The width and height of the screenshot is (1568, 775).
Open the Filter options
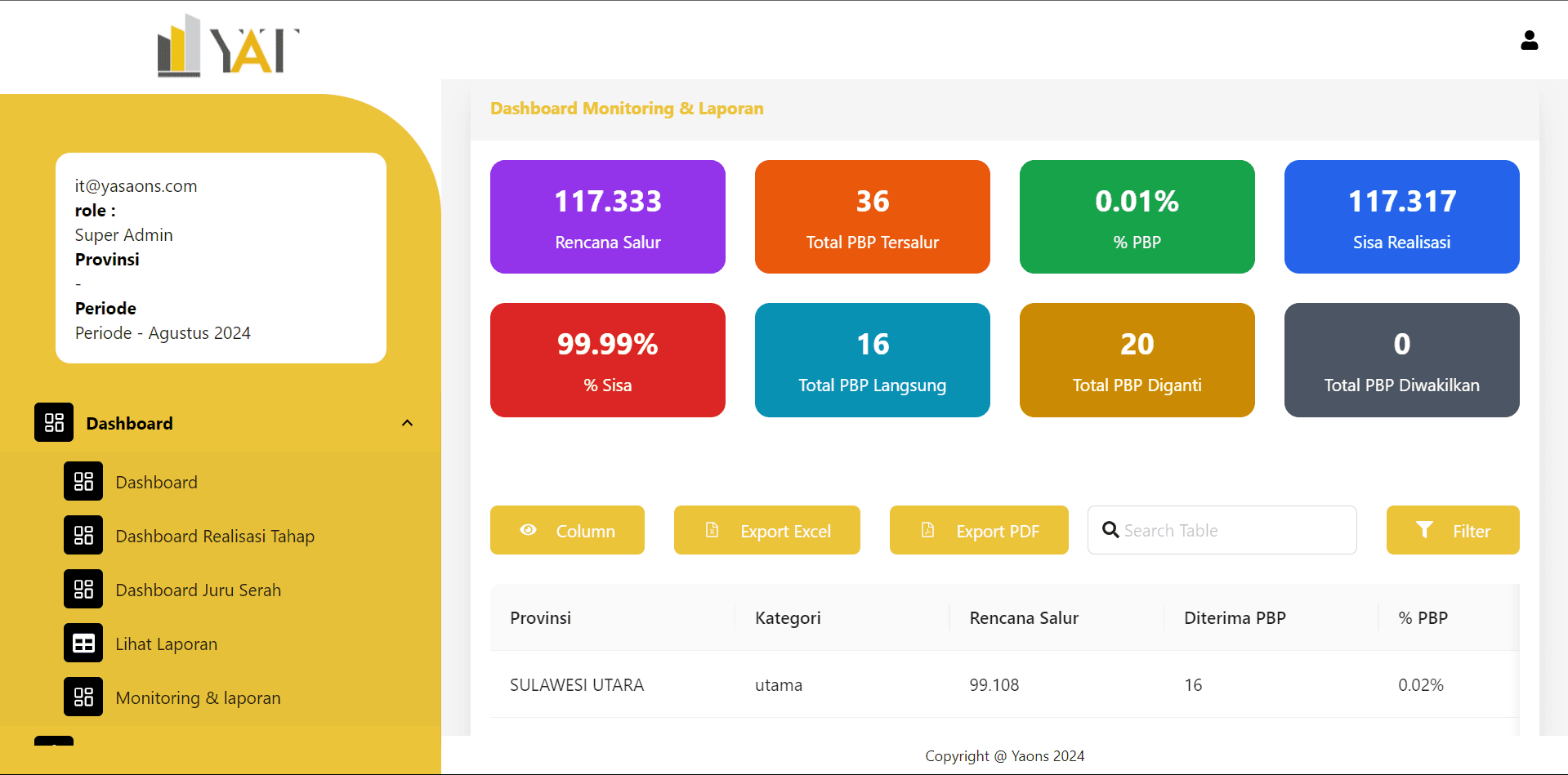1452,530
